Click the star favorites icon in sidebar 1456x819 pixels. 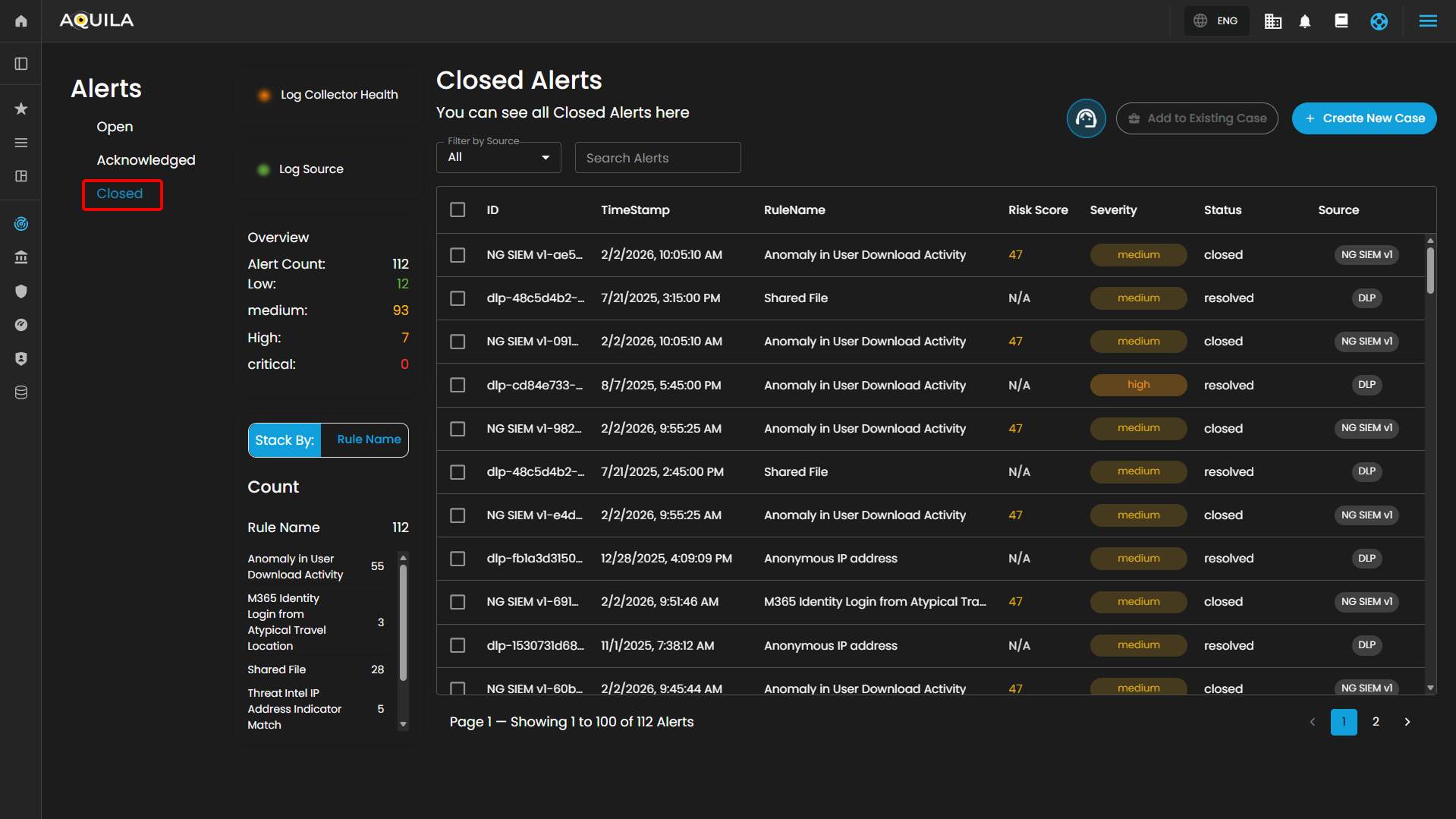[x=21, y=109]
